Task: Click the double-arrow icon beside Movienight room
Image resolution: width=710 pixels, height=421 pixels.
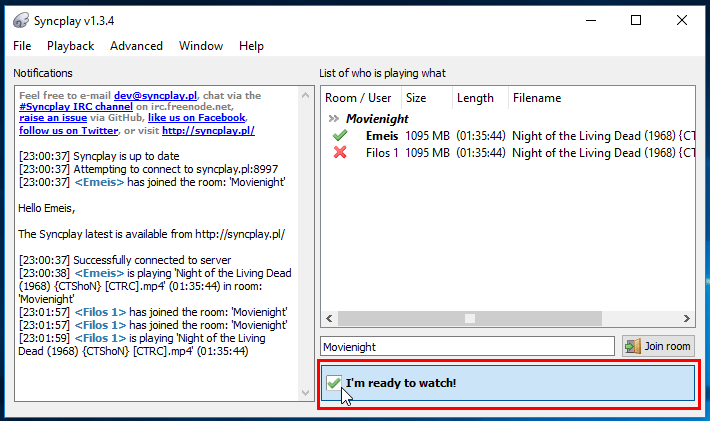Action: pyautogui.click(x=334, y=119)
